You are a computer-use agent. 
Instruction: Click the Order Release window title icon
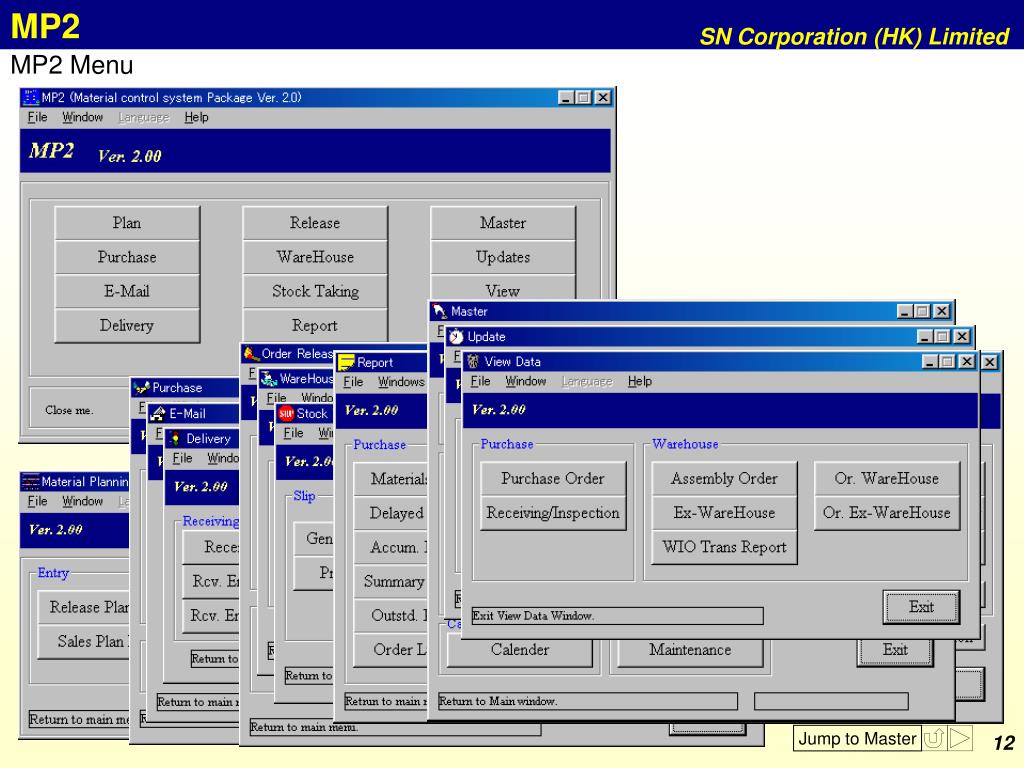click(251, 353)
